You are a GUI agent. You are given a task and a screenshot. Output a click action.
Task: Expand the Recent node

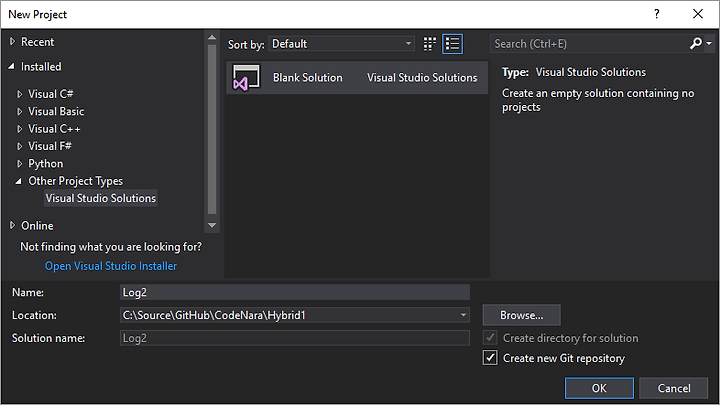pyautogui.click(x=12, y=42)
